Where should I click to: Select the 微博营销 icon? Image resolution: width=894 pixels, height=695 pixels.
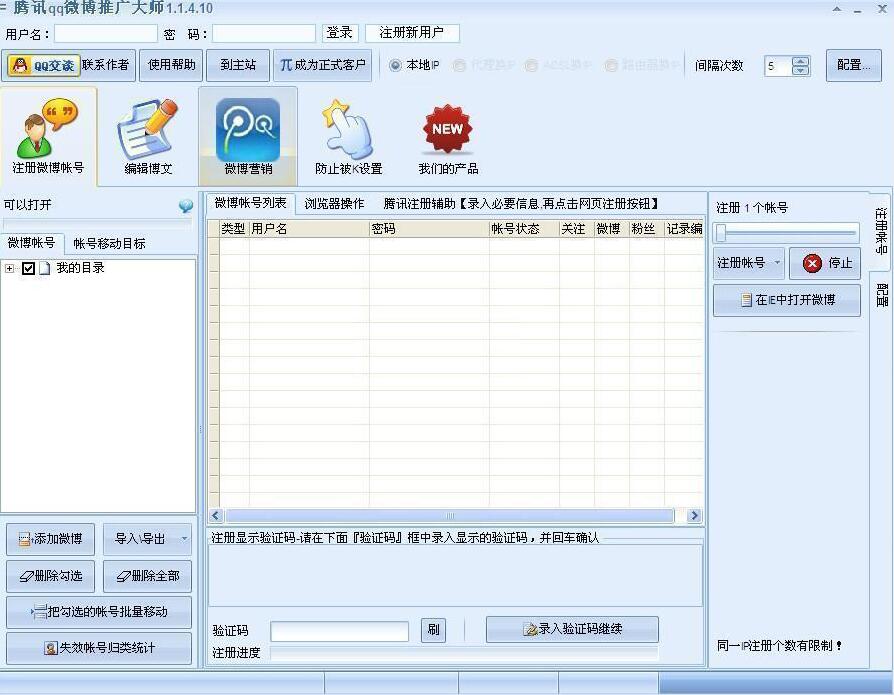tap(248, 137)
